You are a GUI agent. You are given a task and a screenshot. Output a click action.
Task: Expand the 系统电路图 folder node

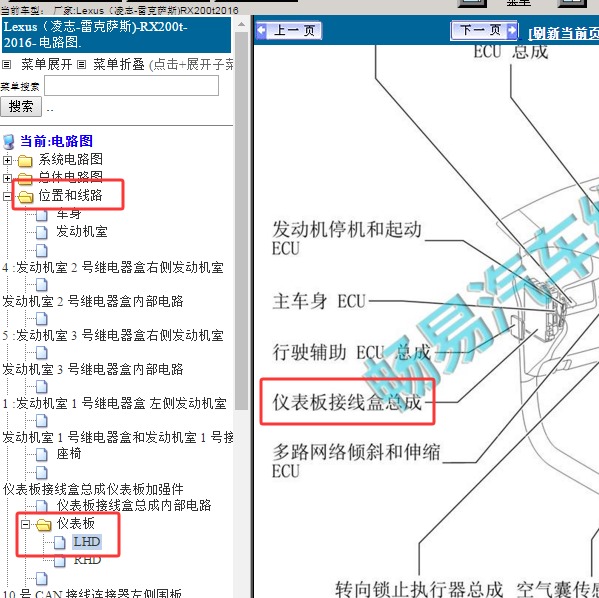(7, 160)
